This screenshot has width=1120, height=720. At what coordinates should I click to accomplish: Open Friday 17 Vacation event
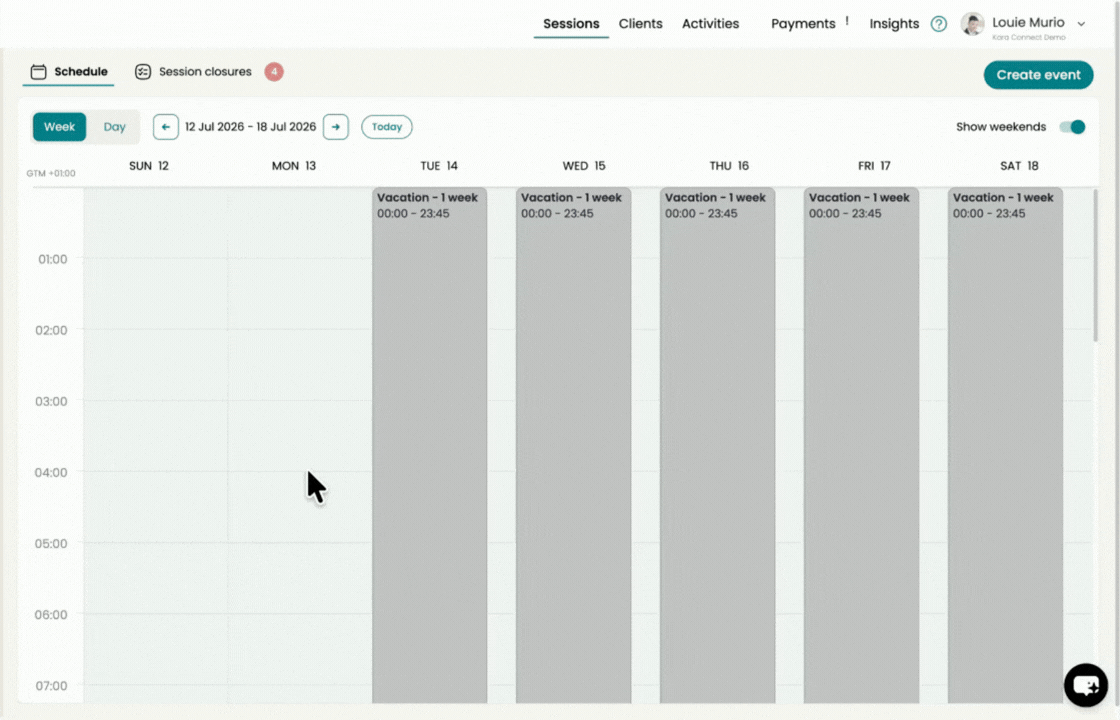861,445
